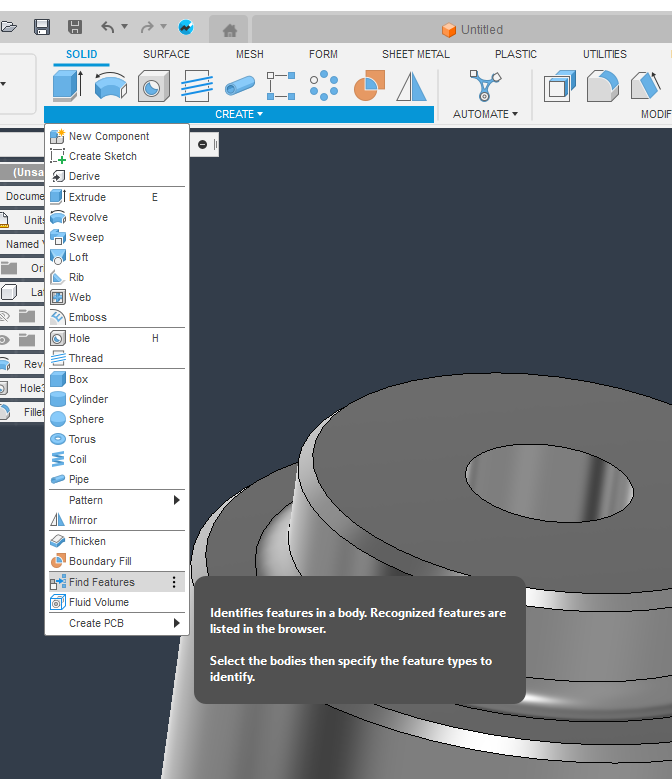Choose Cylinder primitive menu entry
Viewport: 672px width, 779px height.
point(117,399)
